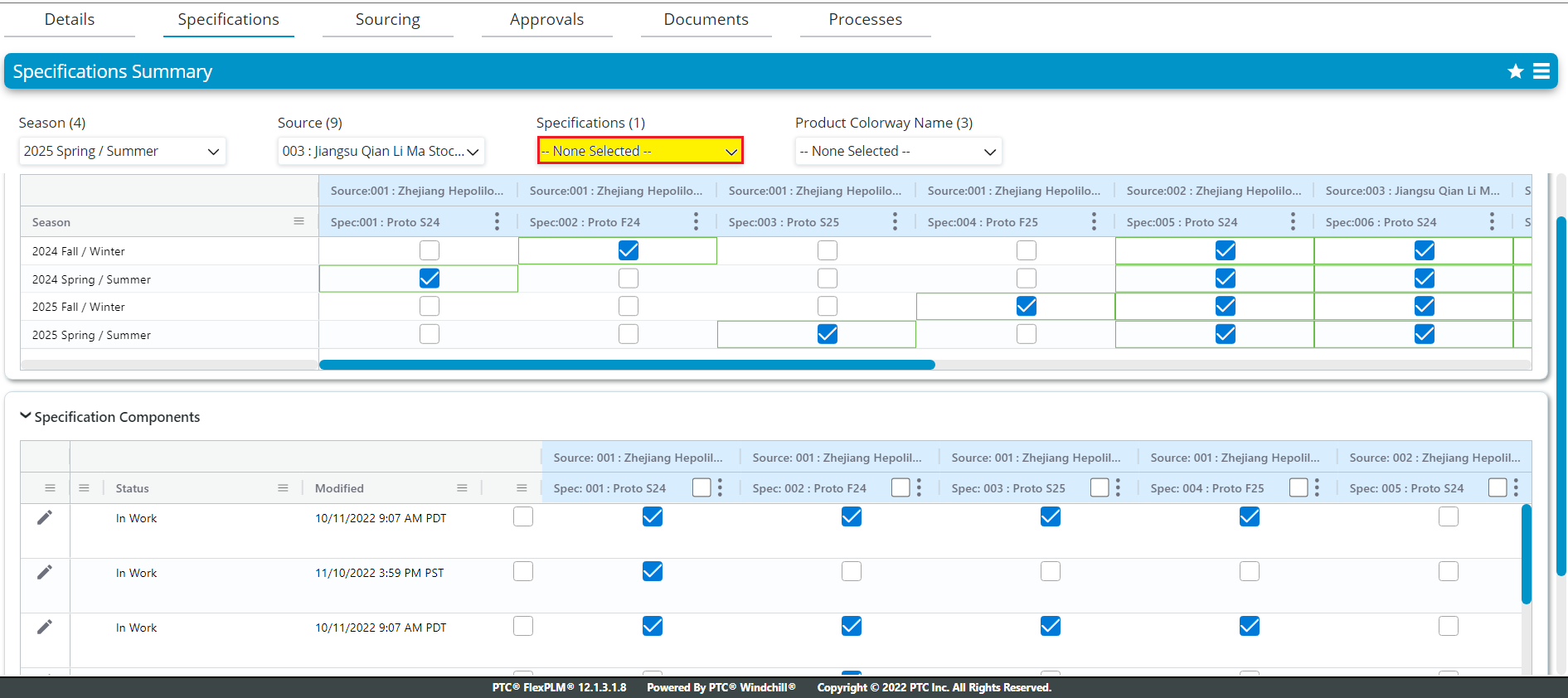
Task: Check first-column checkbox of 11/10/2022 row
Action: click(523, 571)
